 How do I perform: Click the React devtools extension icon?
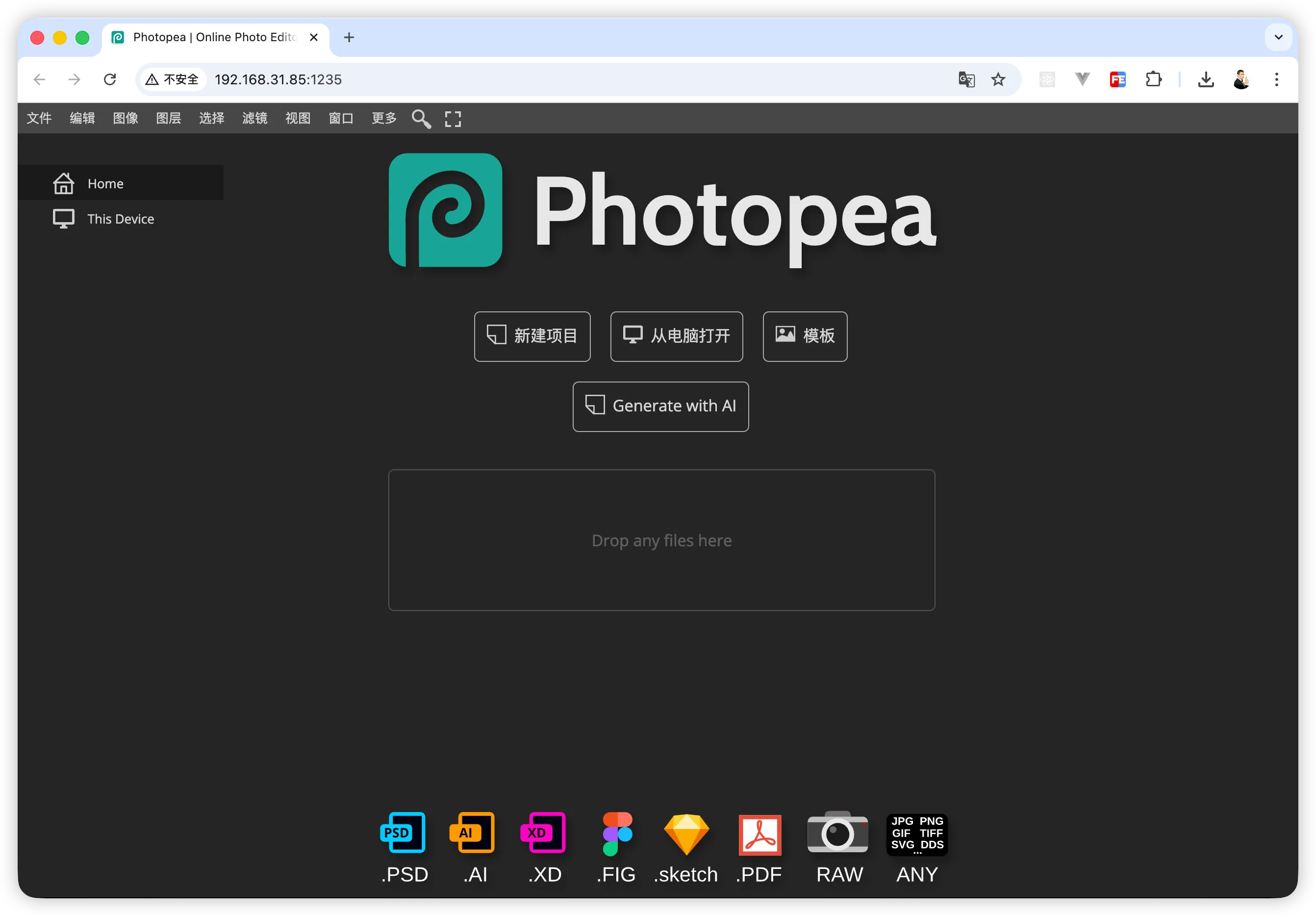pos(1047,79)
